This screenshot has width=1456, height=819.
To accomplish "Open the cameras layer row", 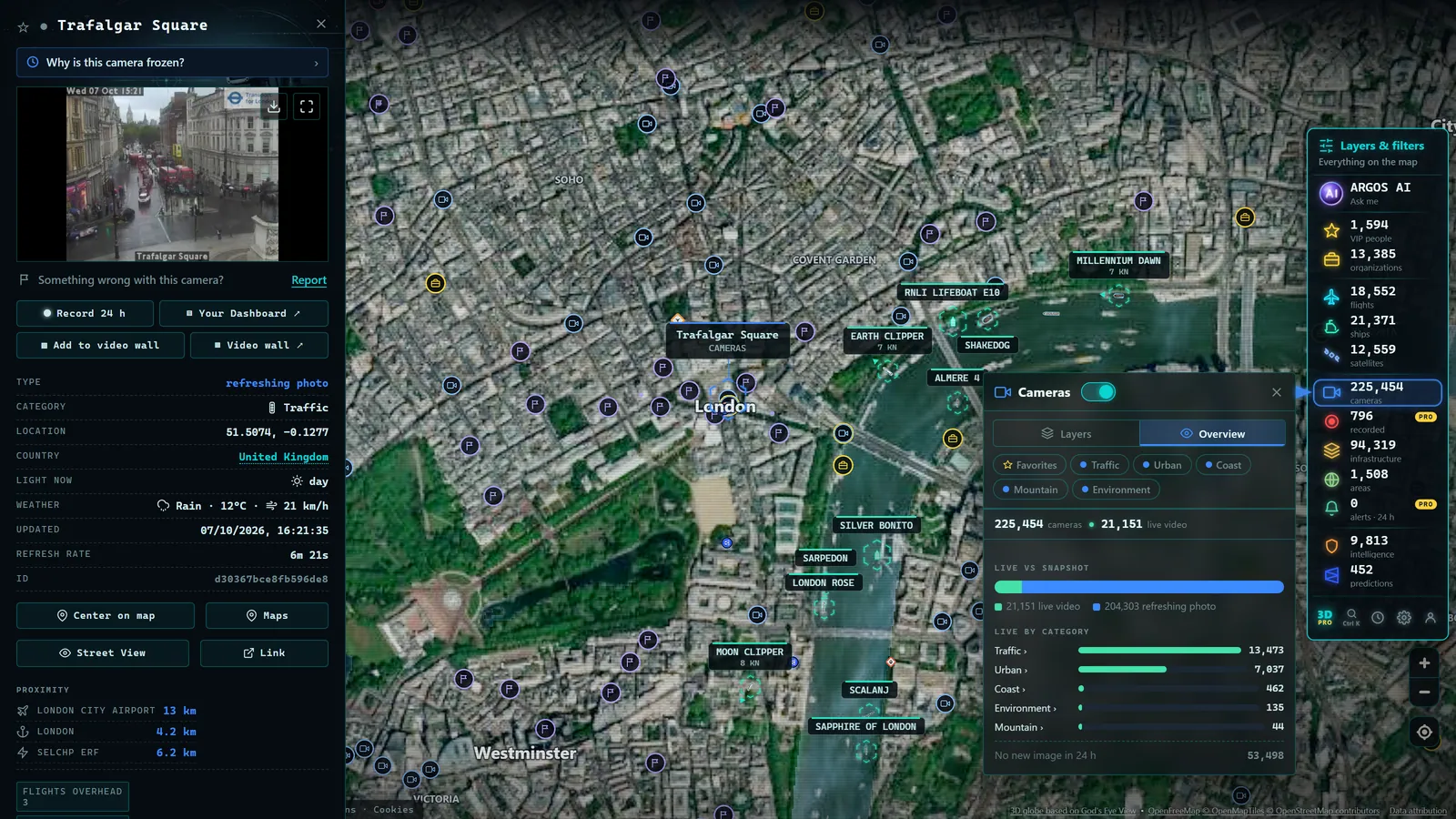I will [1377, 392].
